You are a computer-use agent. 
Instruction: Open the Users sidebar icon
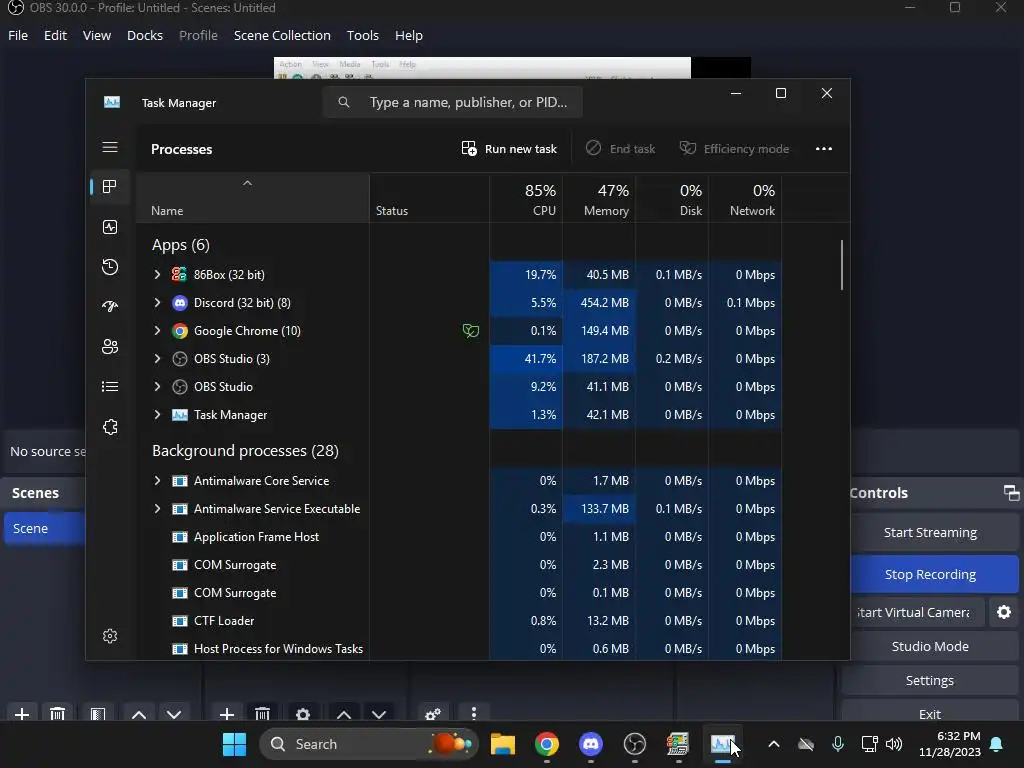[x=110, y=347]
